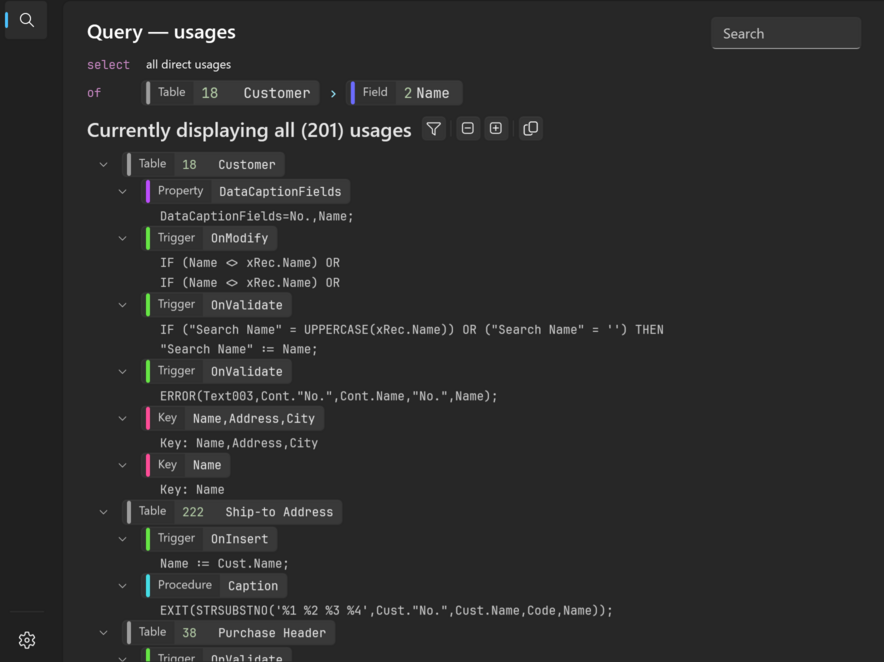Open the search sidebar icon
884x662 pixels.
26,20
